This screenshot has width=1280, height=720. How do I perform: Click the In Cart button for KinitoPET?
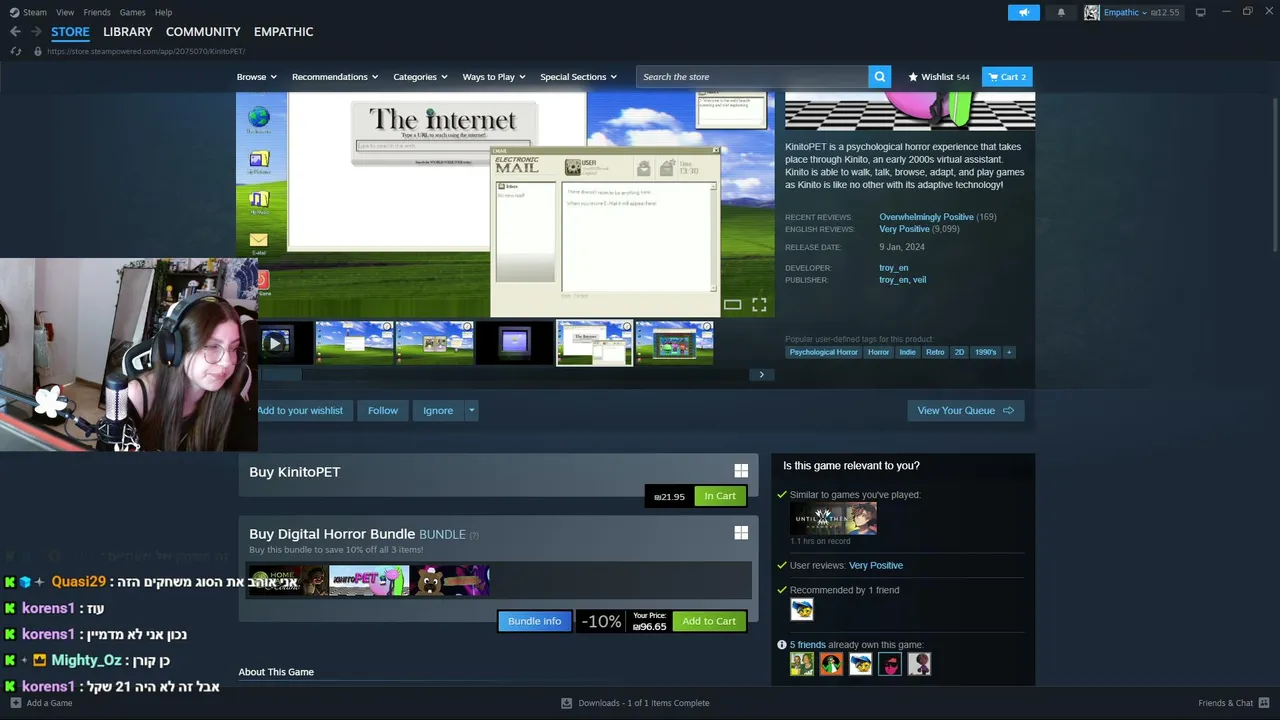point(720,496)
